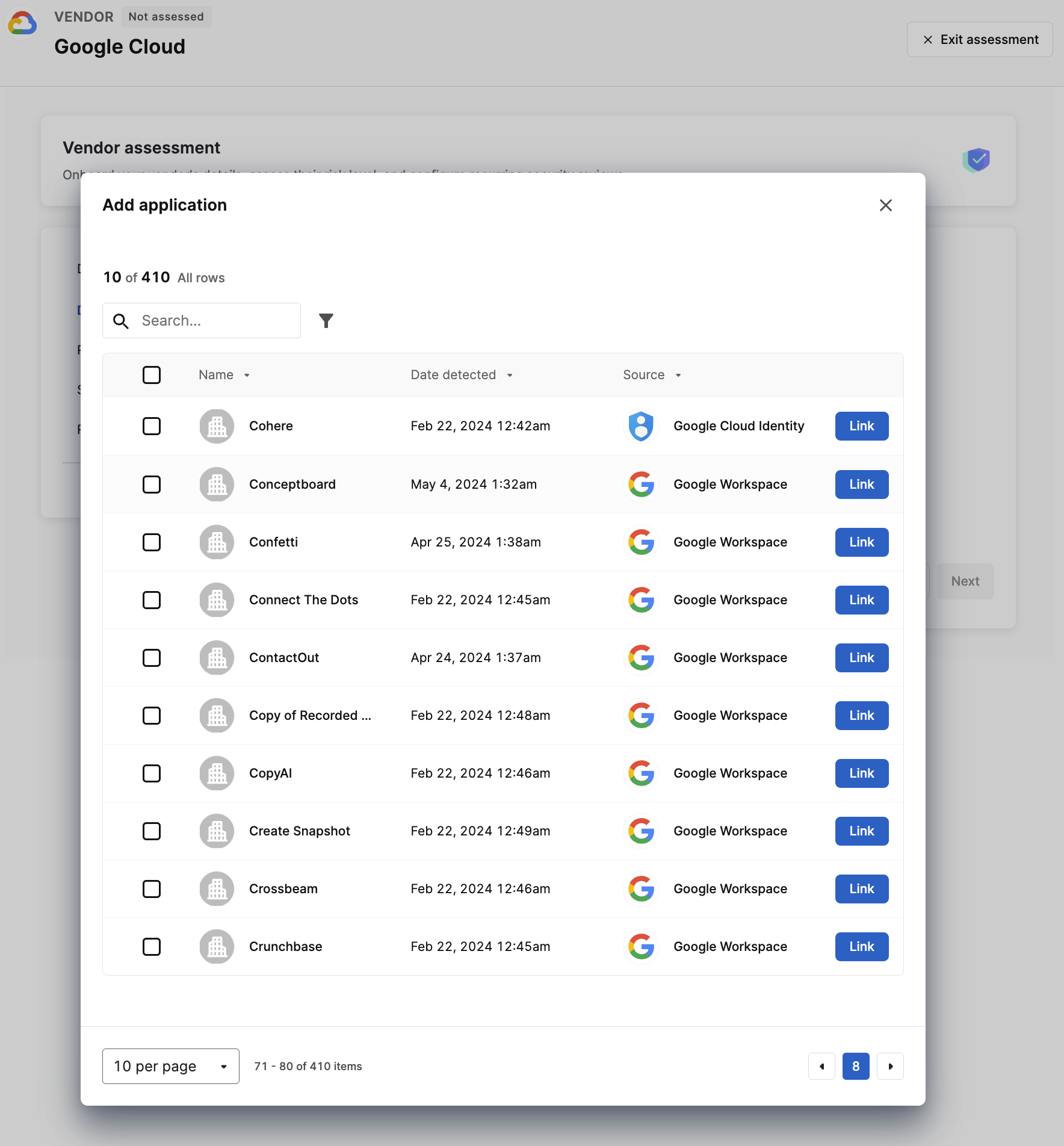Click the search magnifier icon
The height and width of the screenshot is (1146, 1064).
121,321
